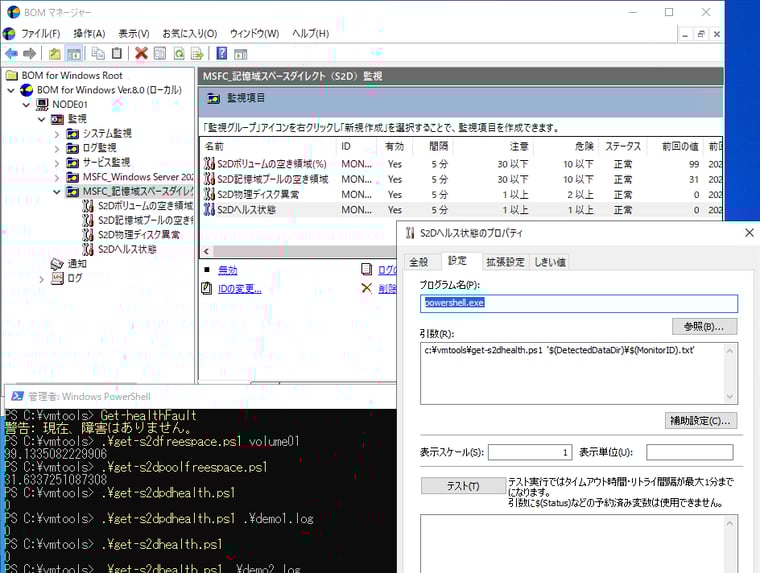Click the 表示スケール(S) field
The image size is (760, 573).
click(530, 452)
